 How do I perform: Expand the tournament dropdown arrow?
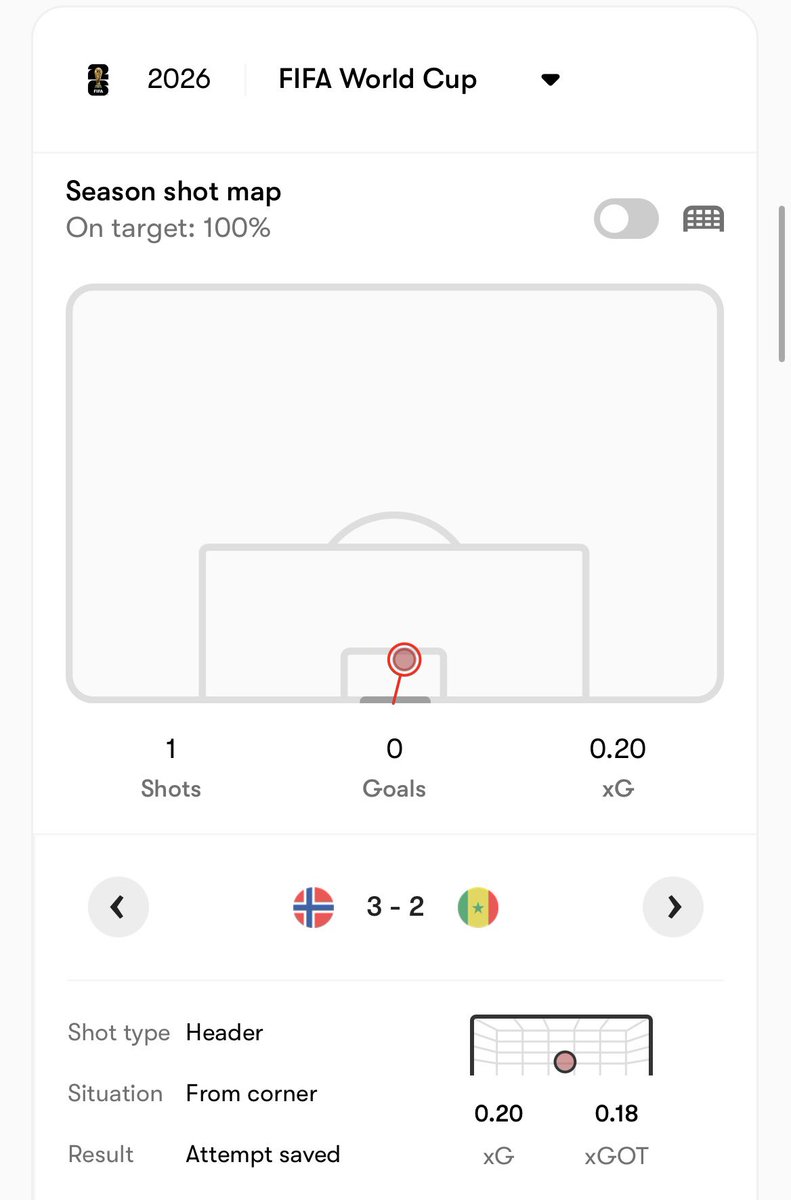click(x=550, y=80)
